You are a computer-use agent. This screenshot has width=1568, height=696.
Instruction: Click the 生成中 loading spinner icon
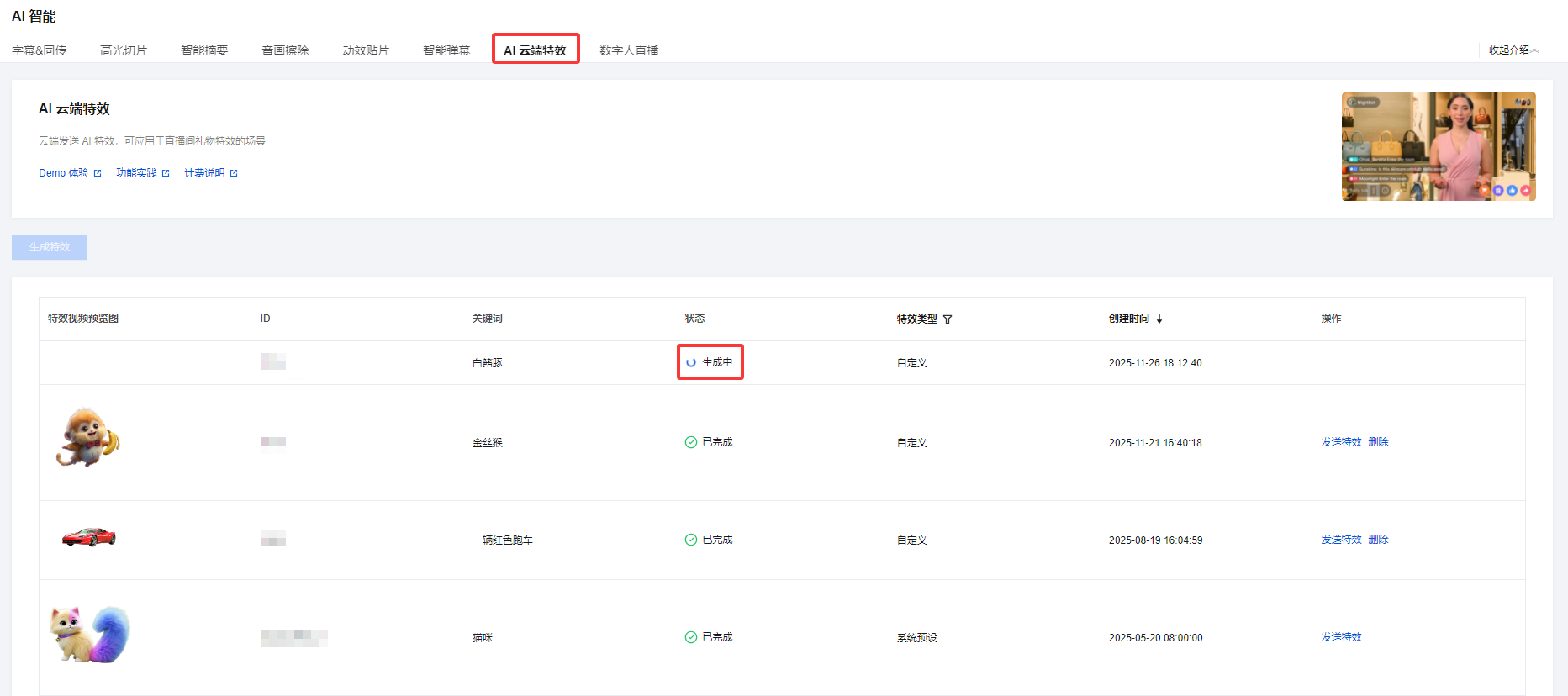pyautogui.click(x=691, y=363)
